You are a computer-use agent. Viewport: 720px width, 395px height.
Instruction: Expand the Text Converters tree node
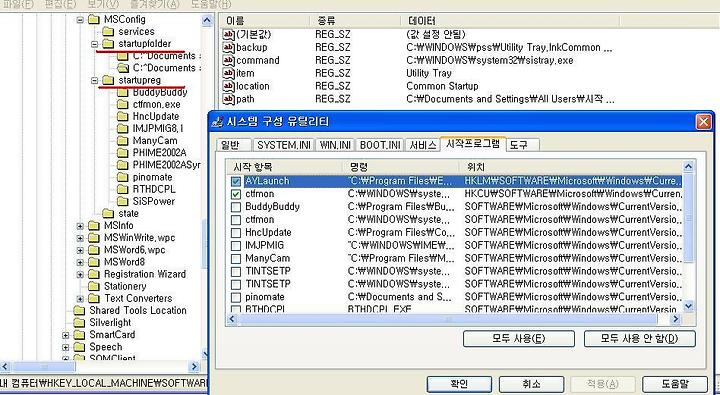point(80,299)
